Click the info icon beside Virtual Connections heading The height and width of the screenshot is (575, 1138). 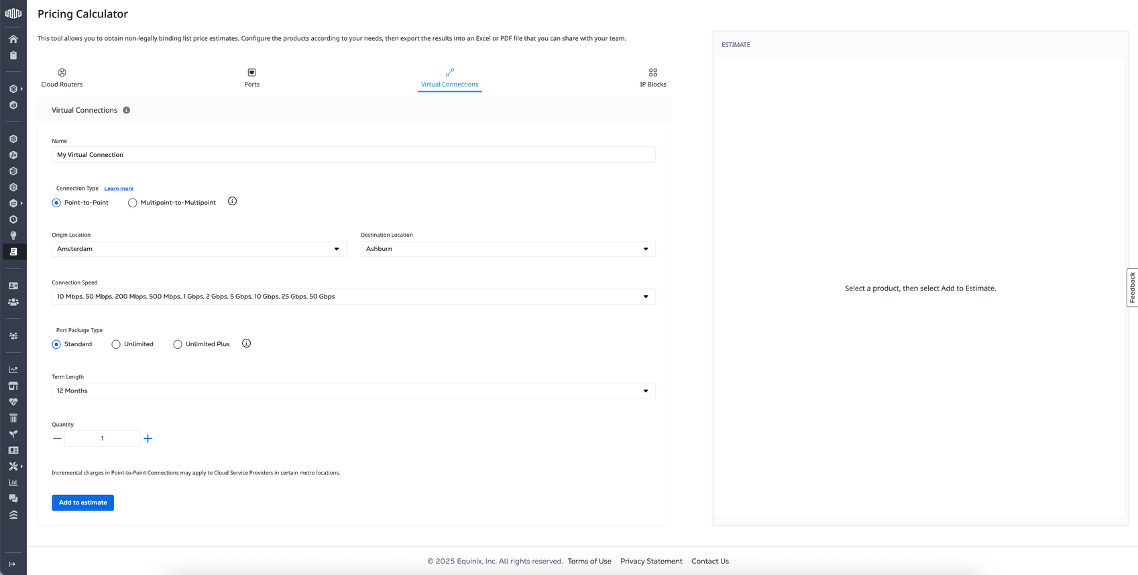coord(126,110)
